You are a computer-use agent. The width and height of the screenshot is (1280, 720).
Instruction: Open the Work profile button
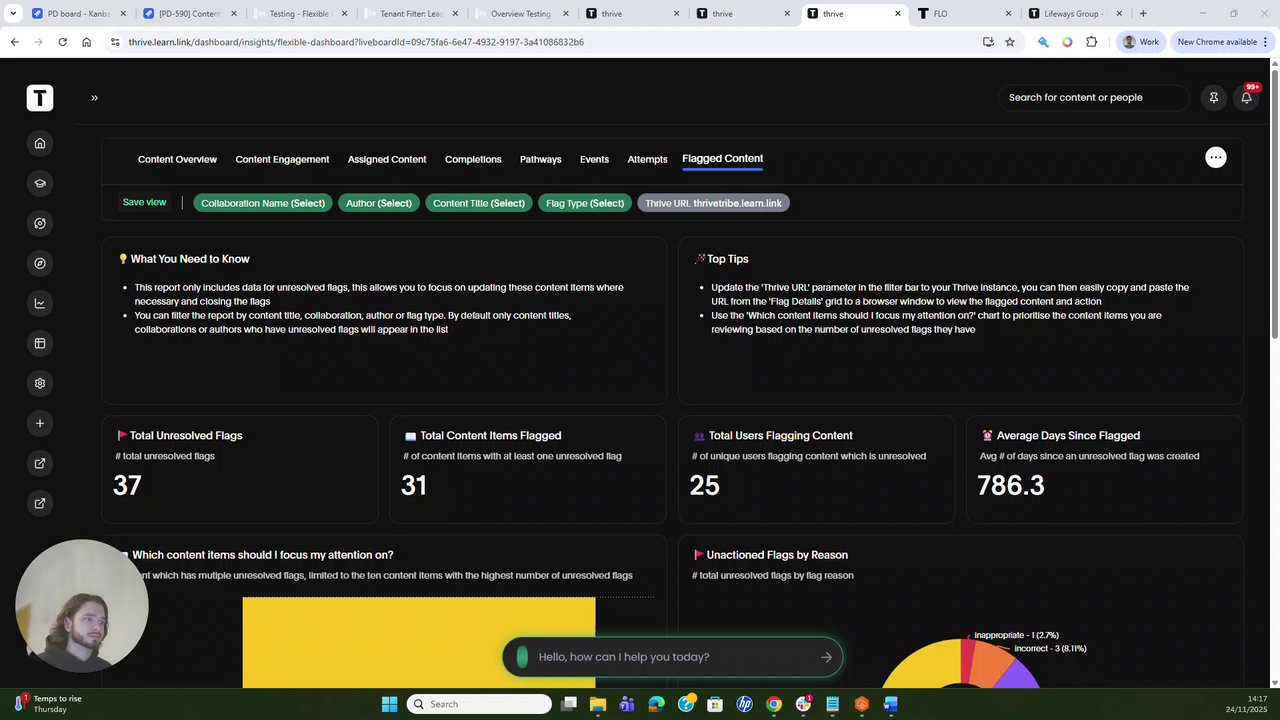click(1141, 42)
